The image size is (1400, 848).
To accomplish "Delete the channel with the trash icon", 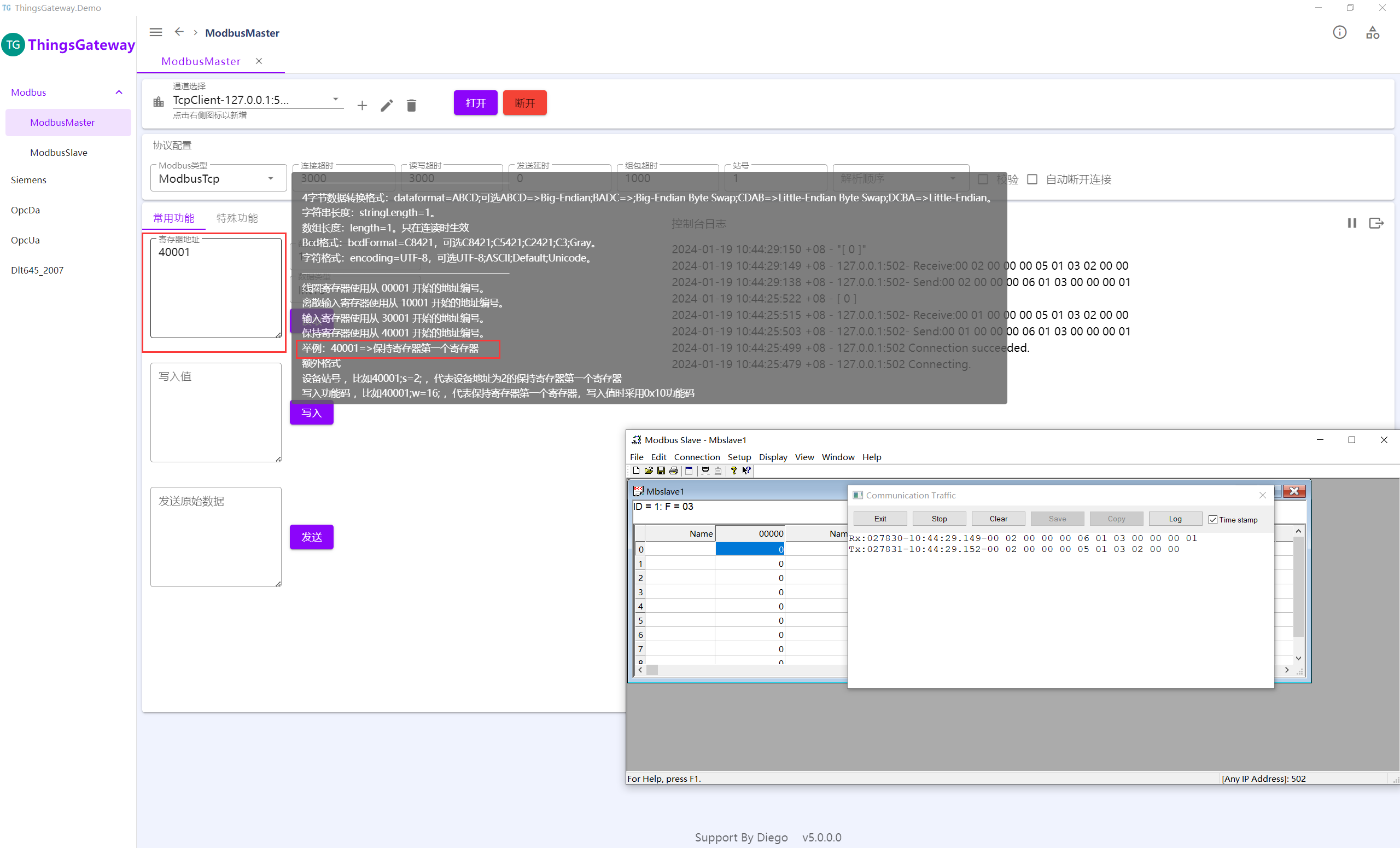I will pyautogui.click(x=411, y=105).
